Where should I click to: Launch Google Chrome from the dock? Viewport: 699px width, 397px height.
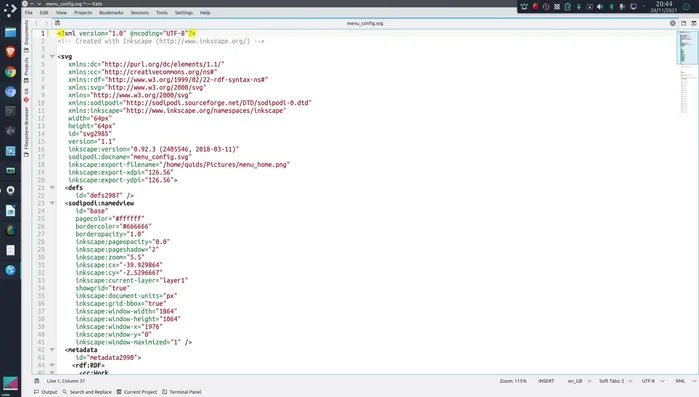coord(10,72)
